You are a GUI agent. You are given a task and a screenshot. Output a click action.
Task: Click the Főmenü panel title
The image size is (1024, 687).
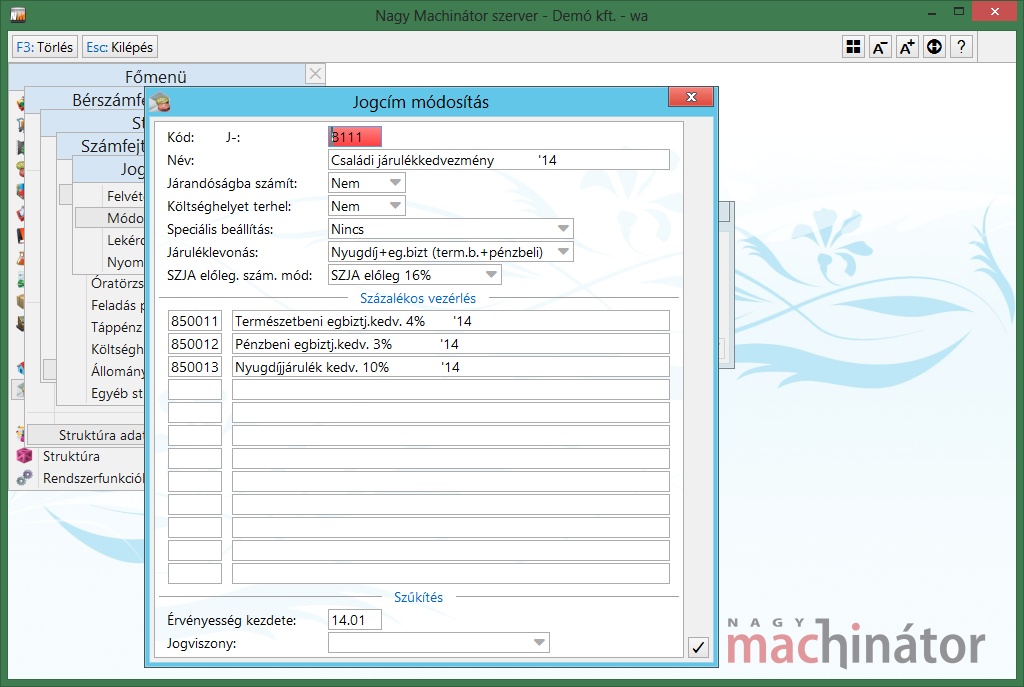pyautogui.click(x=156, y=76)
